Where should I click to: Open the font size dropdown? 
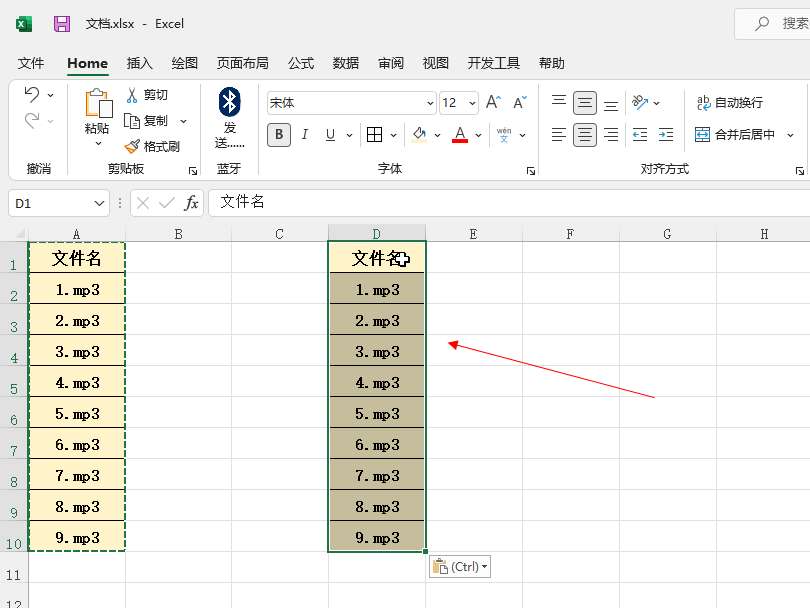(472, 103)
